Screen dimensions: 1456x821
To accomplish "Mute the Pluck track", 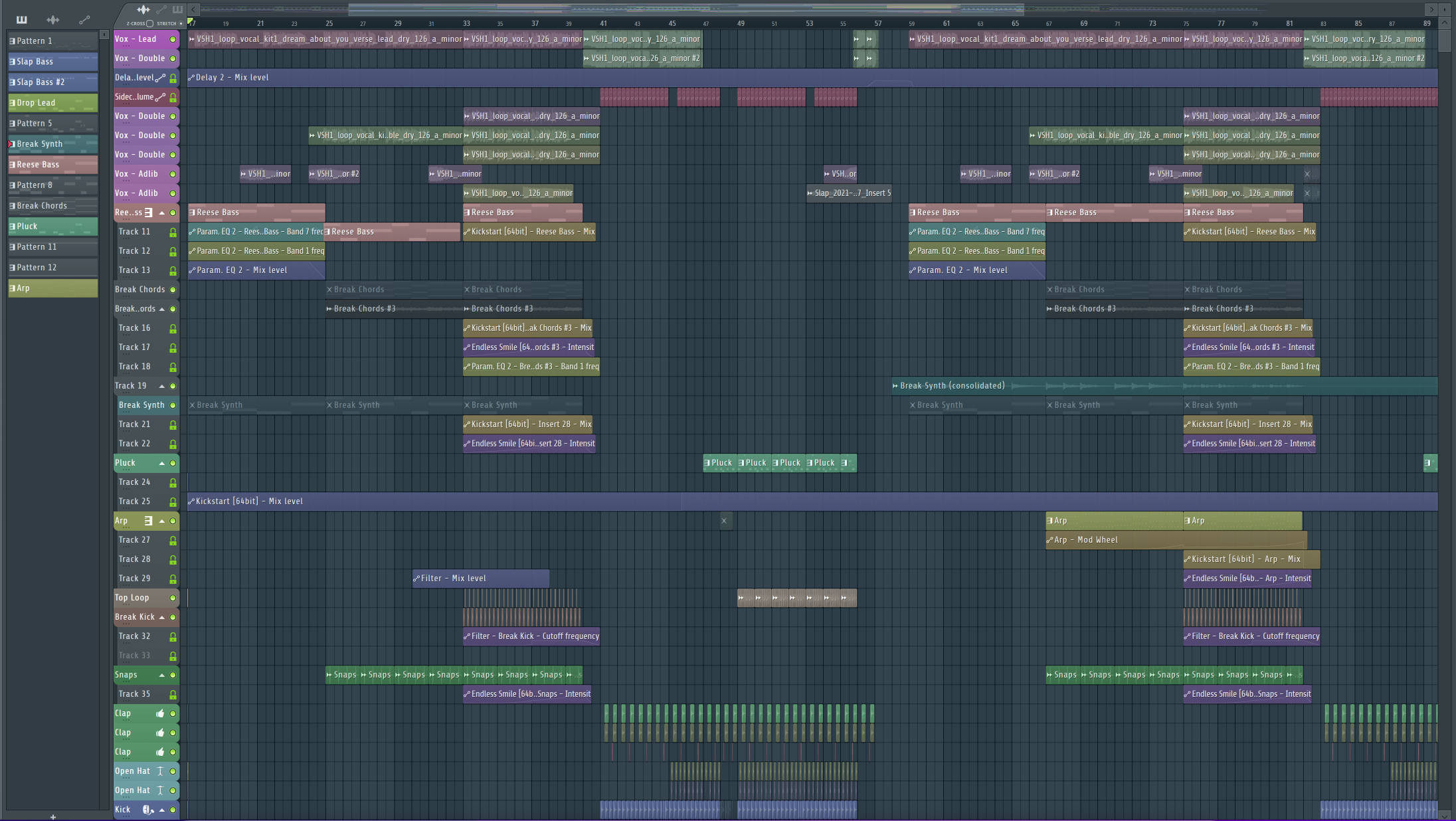I will pos(173,463).
